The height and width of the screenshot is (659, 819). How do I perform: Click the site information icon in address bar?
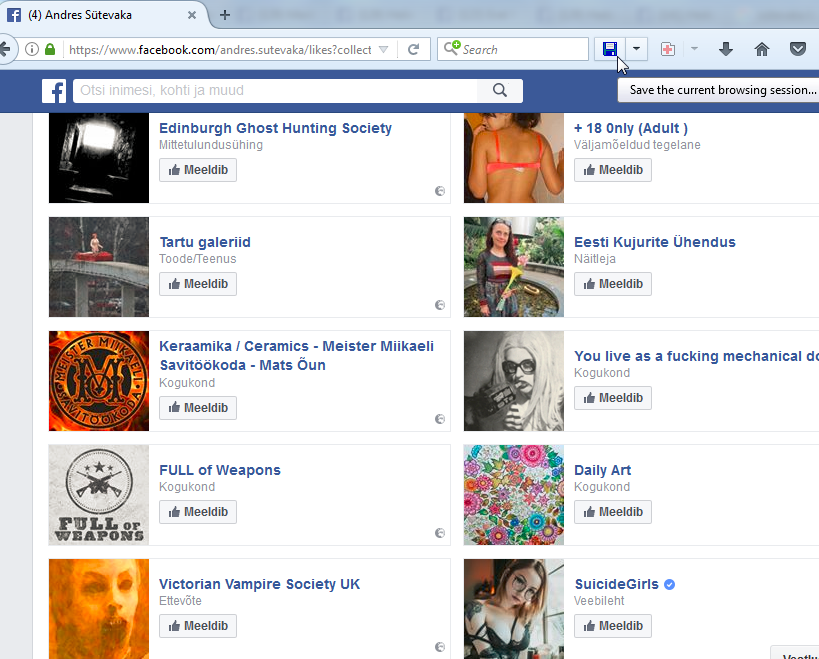[x=32, y=49]
